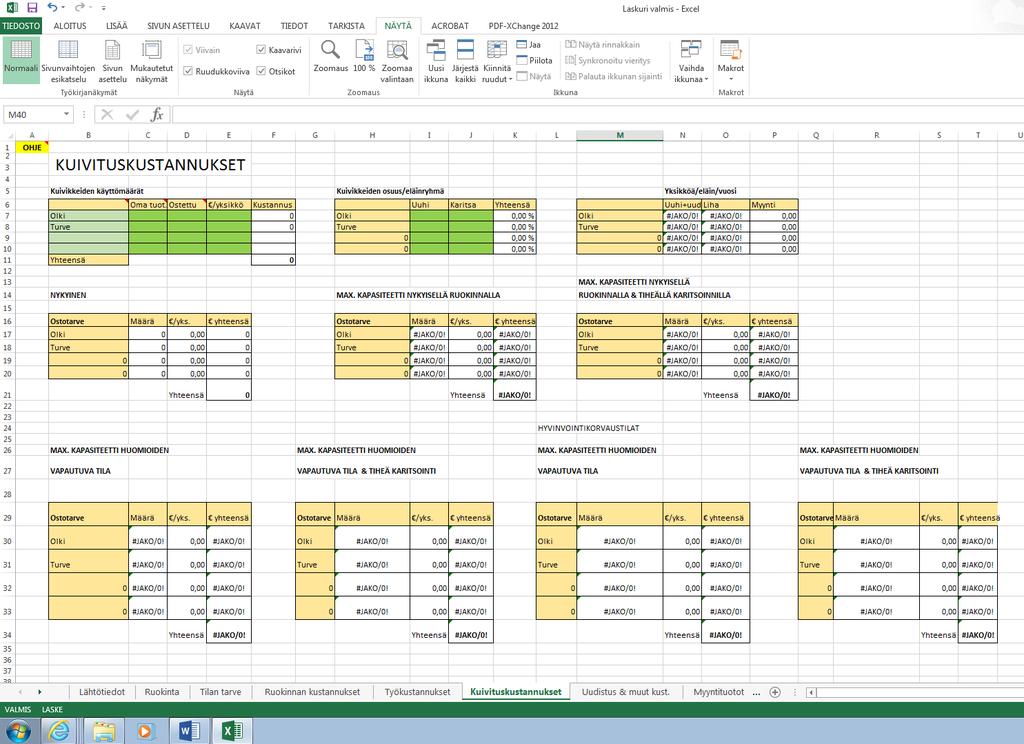Viewport: 1024px width, 744px height.
Task: Open the Name Box dropdown arrow
Action: (x=67, y=114)
